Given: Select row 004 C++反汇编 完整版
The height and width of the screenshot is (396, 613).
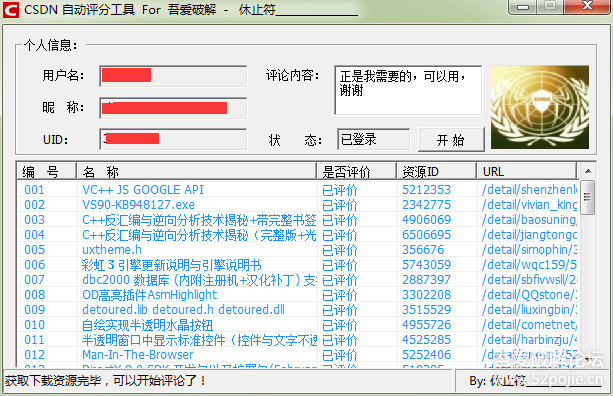Looking at the screenshot, I should coord(297,235).
